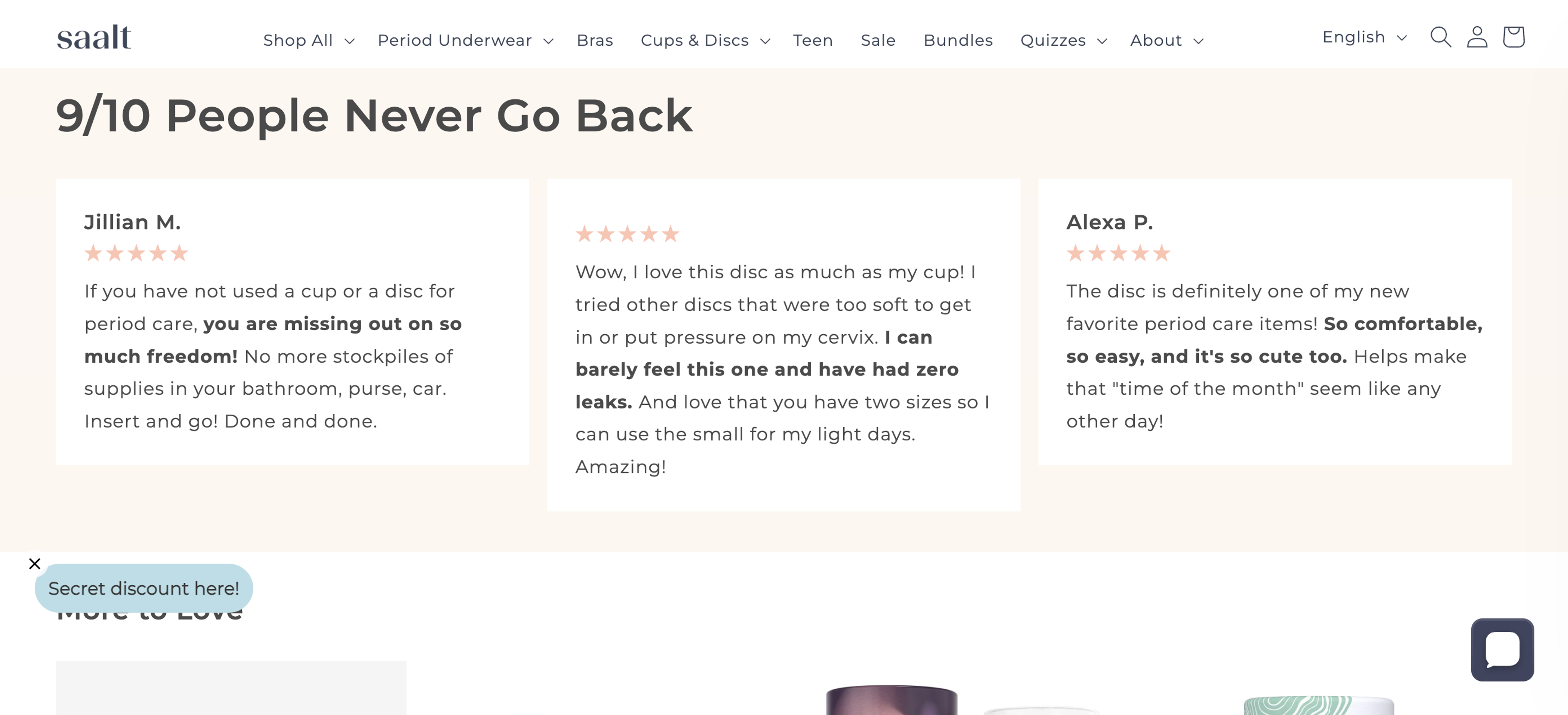The image size is (1568, 715).
Task: Open the Cups & Discs dropdown
Action: point(704,40)
